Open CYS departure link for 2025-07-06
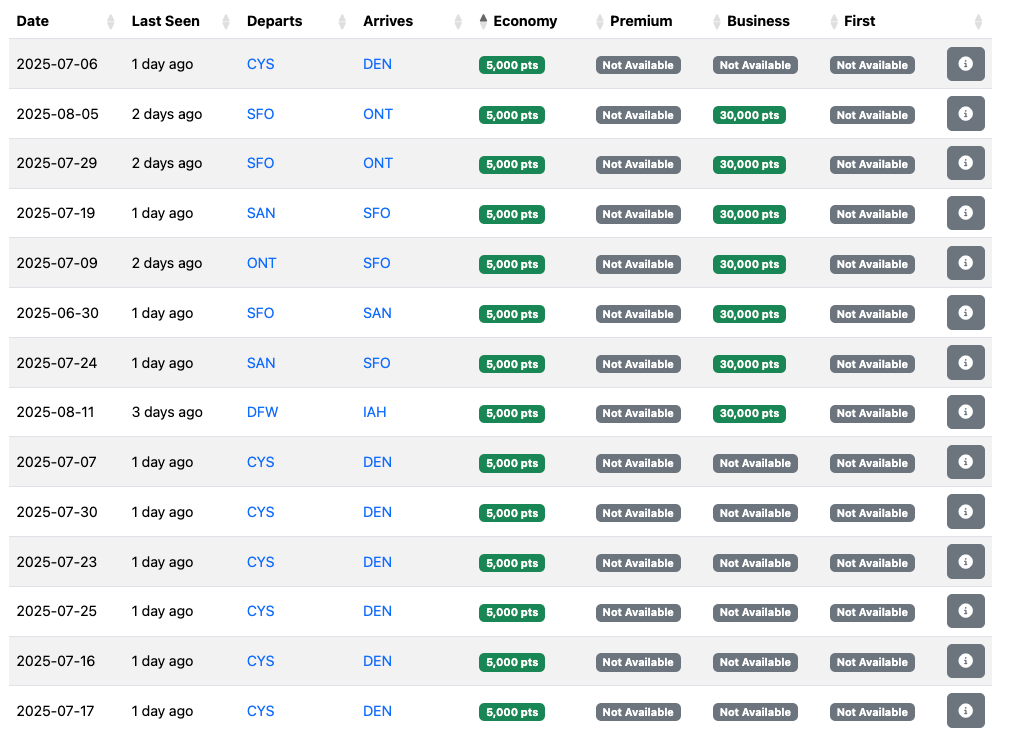Viewport: 1009px width, 735px height. point(261,64)
